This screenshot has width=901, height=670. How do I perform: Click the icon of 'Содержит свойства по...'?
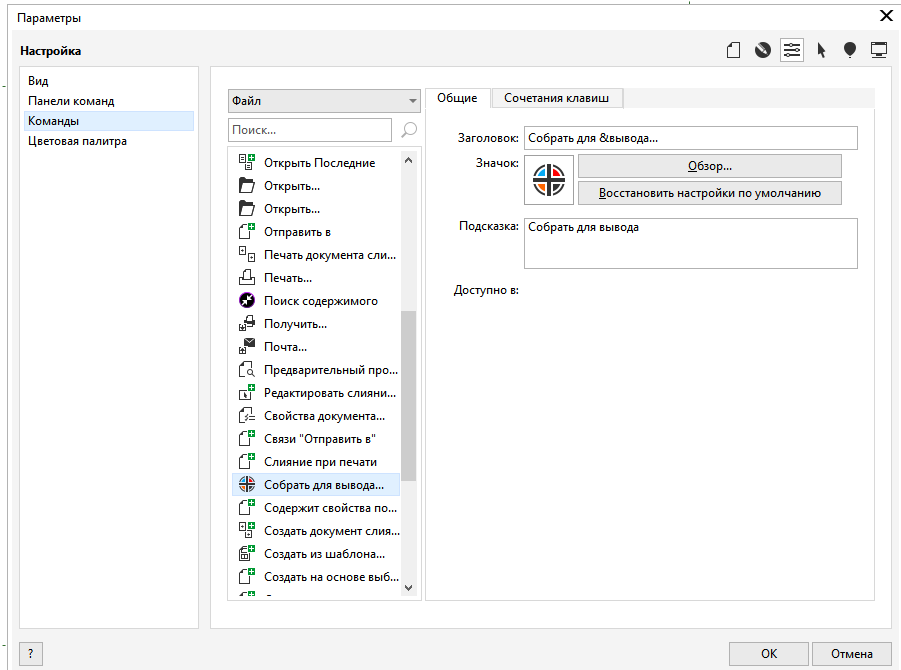(x=247, y=507)
